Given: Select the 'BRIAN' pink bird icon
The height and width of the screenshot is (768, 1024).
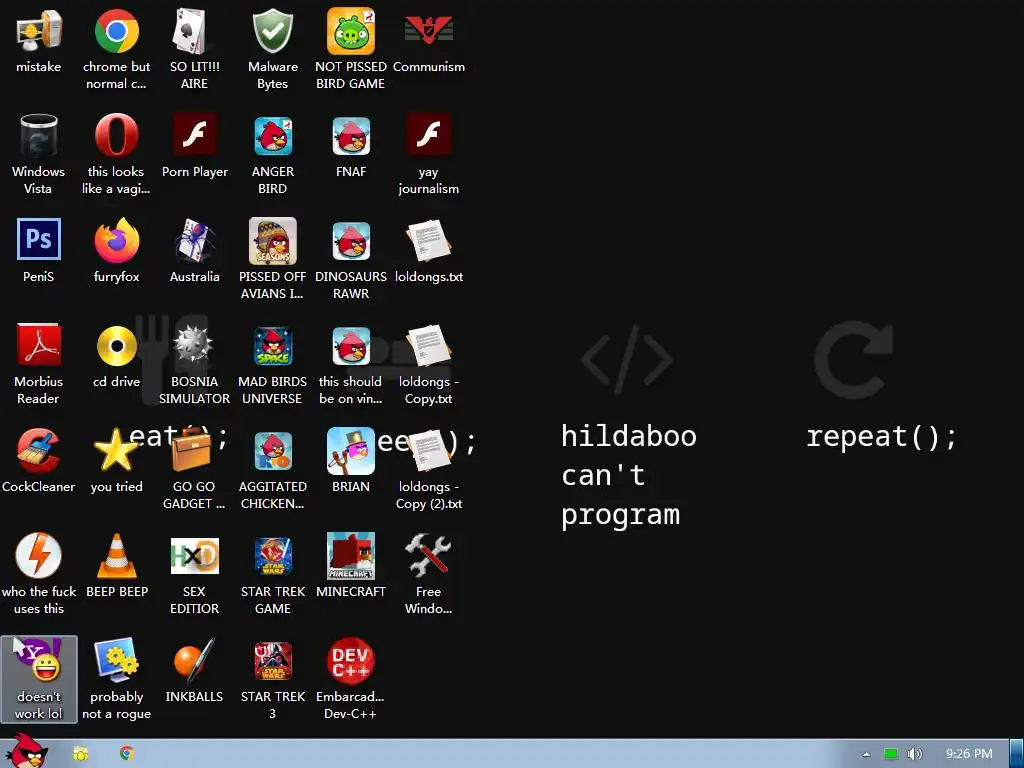Looking at the screenshot, I should (x=351, y=451).
